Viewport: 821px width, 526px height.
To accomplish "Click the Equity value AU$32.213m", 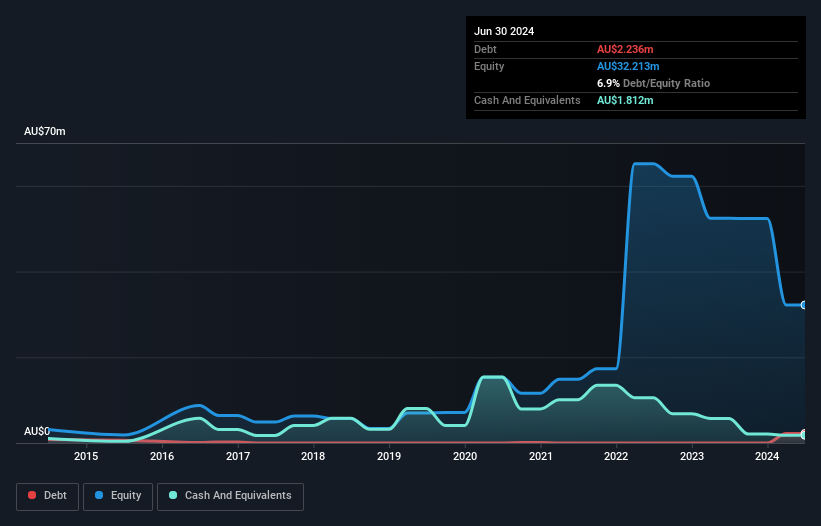I will coord(628,66).
